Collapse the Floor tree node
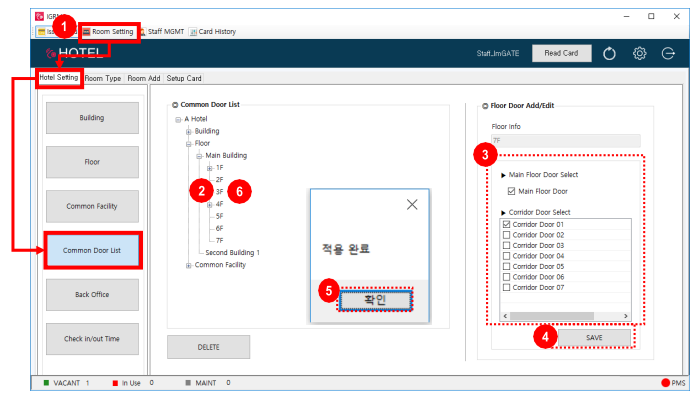 coord(188,144)
